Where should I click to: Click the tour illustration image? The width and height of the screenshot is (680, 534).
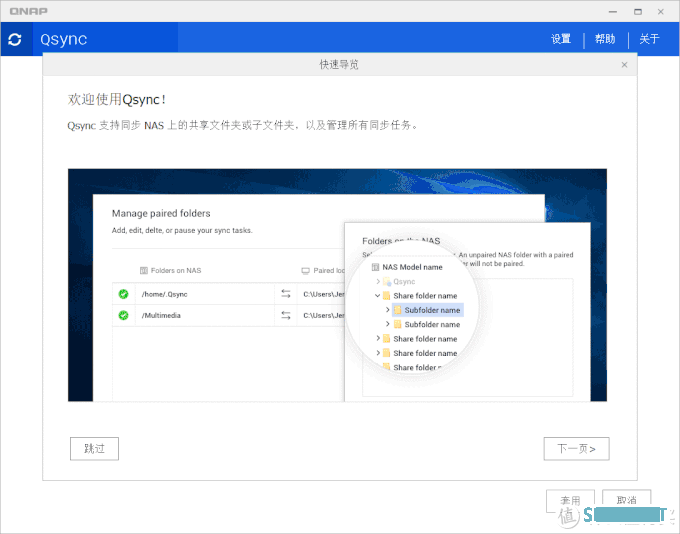point(337,285)
